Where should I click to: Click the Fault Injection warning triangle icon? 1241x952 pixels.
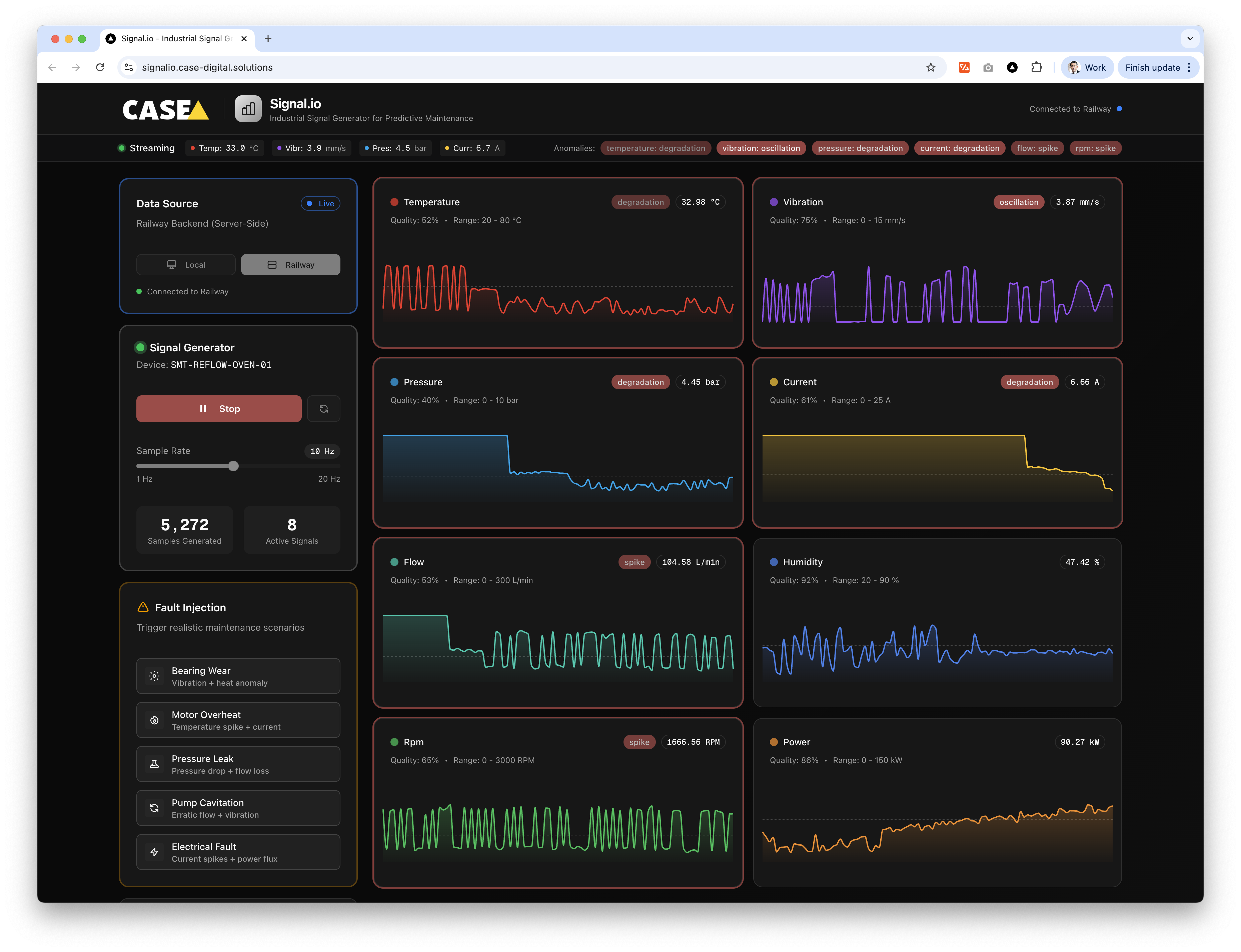[x=143, y=607]
